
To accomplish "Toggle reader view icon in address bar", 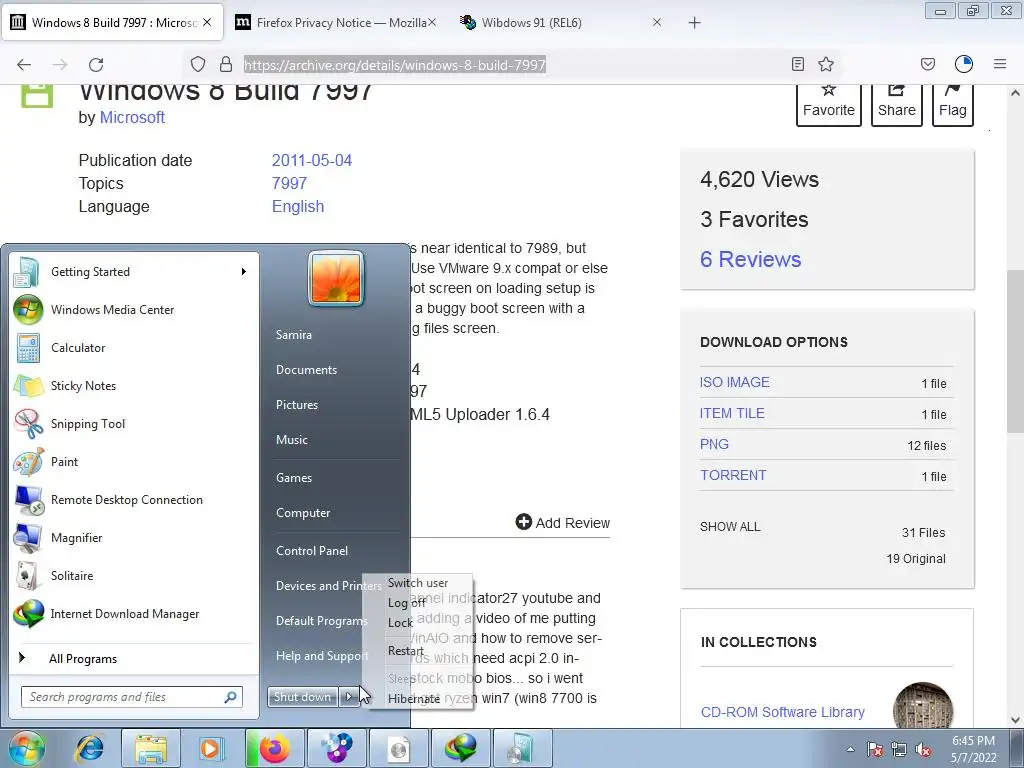I will 797,64.
